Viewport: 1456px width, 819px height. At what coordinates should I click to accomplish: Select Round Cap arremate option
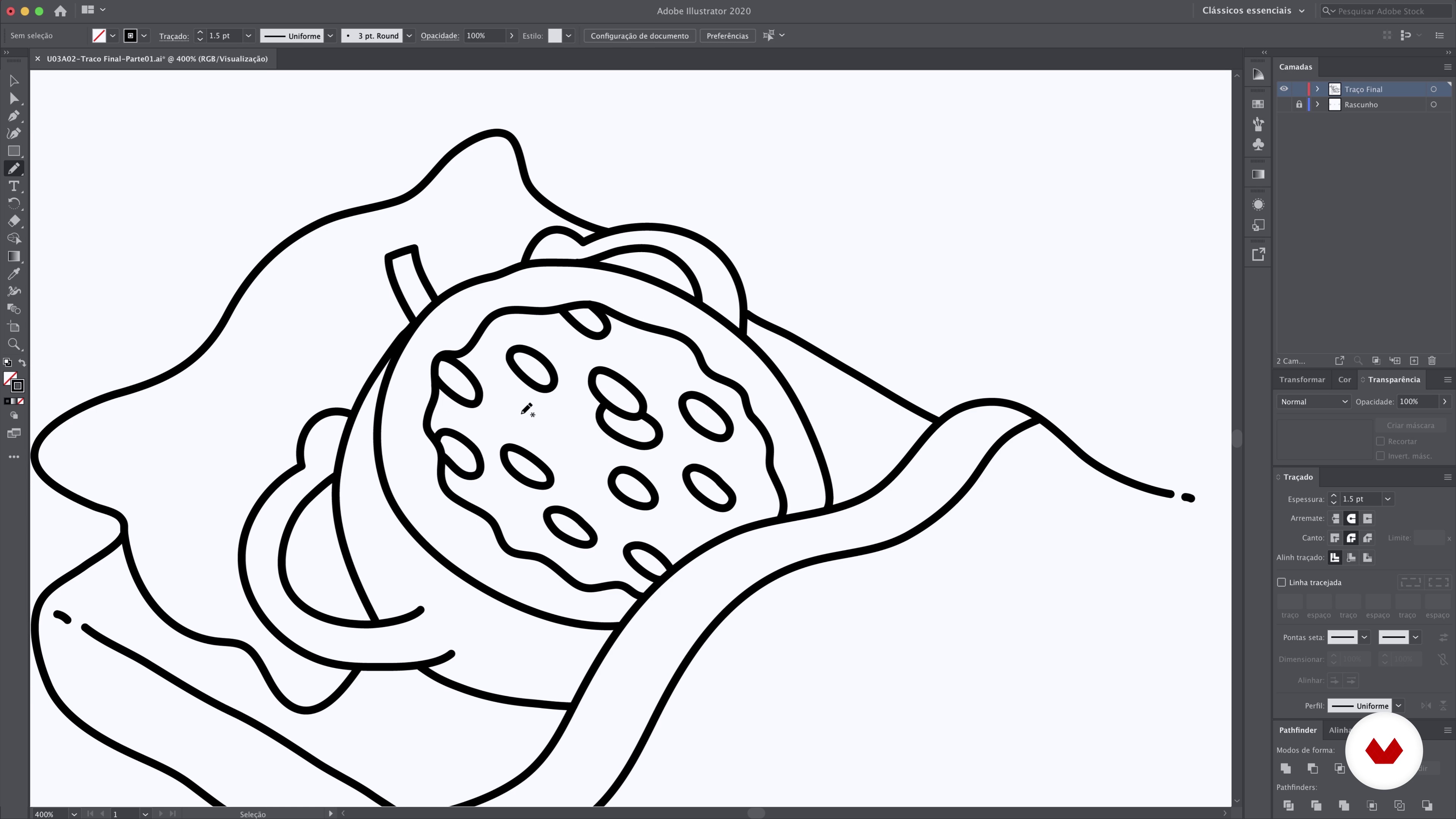pyautogui.click(x=1351, y=518)
